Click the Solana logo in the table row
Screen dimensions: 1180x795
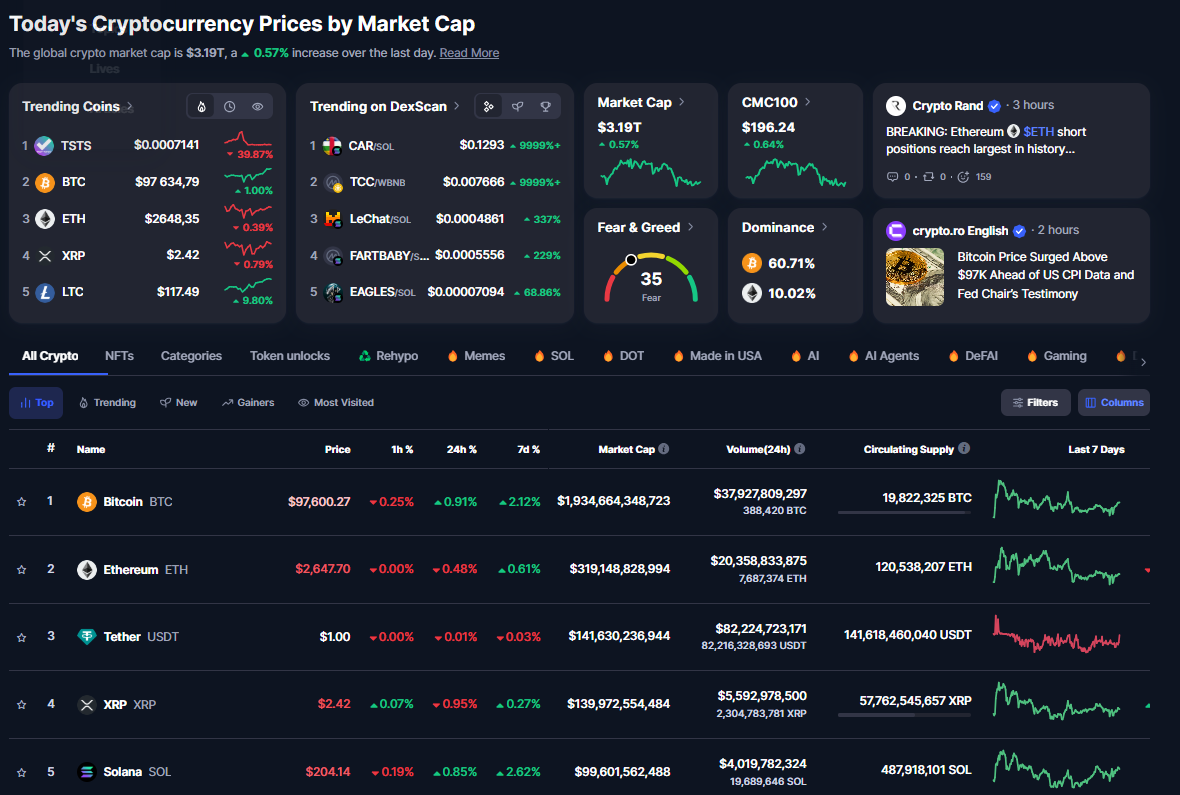[87, 772]
